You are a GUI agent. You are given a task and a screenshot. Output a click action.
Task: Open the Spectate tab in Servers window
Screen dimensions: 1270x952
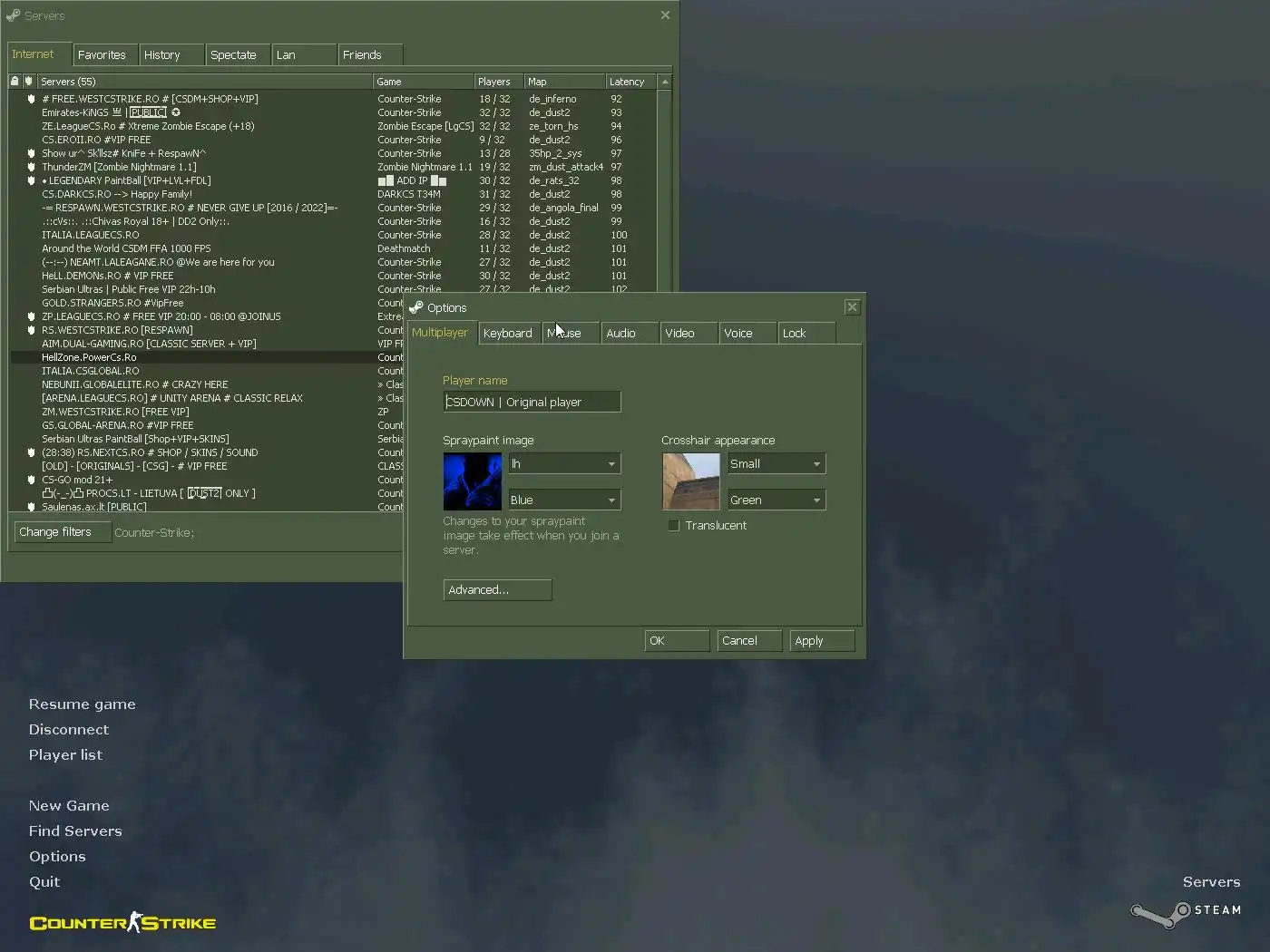(238, 54)
